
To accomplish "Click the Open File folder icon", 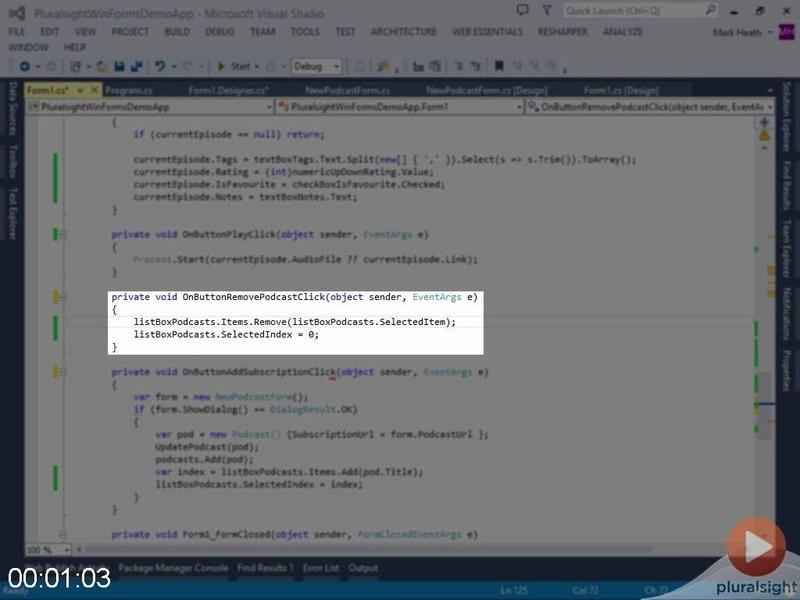I will pyautogui.click(x=103, y=66).
